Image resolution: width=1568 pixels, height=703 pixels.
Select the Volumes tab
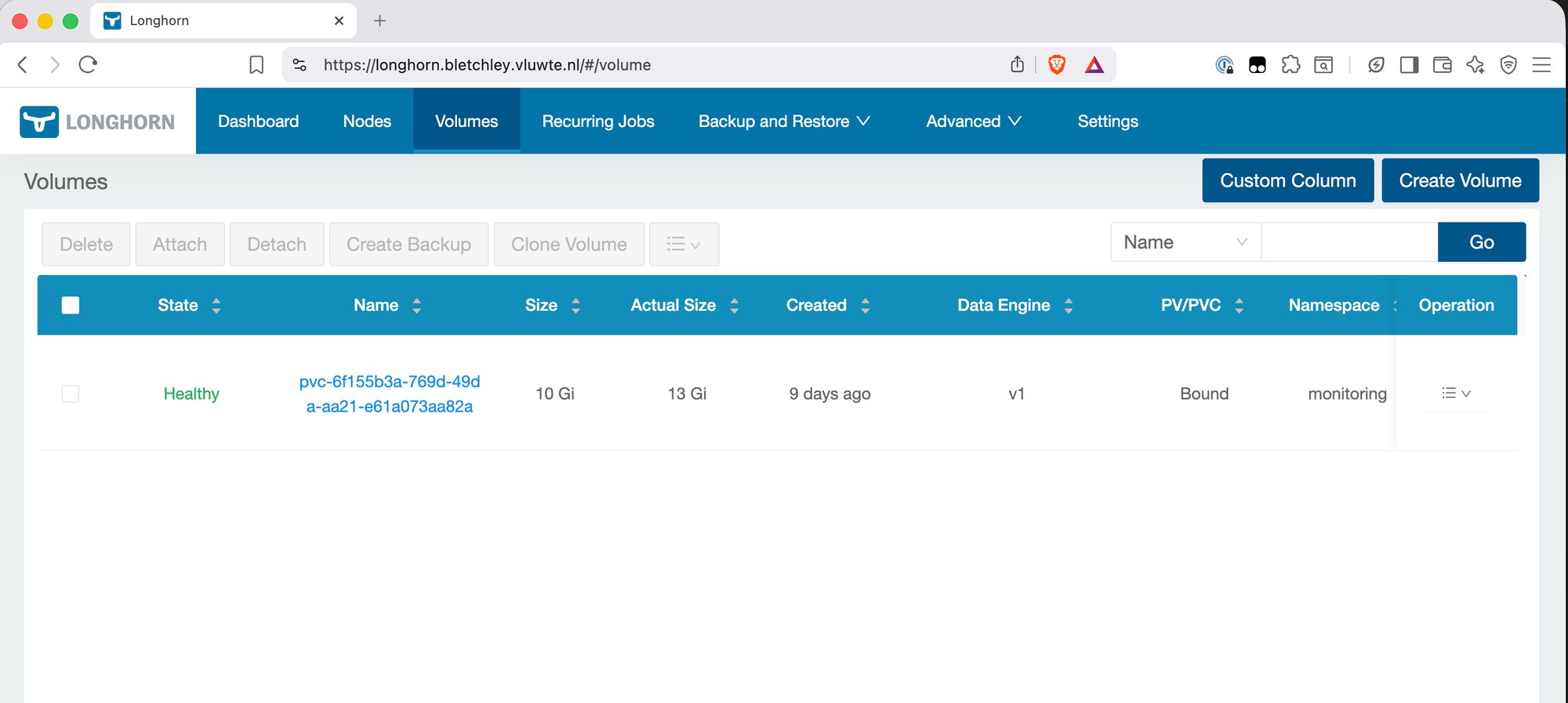pos(466,121)
